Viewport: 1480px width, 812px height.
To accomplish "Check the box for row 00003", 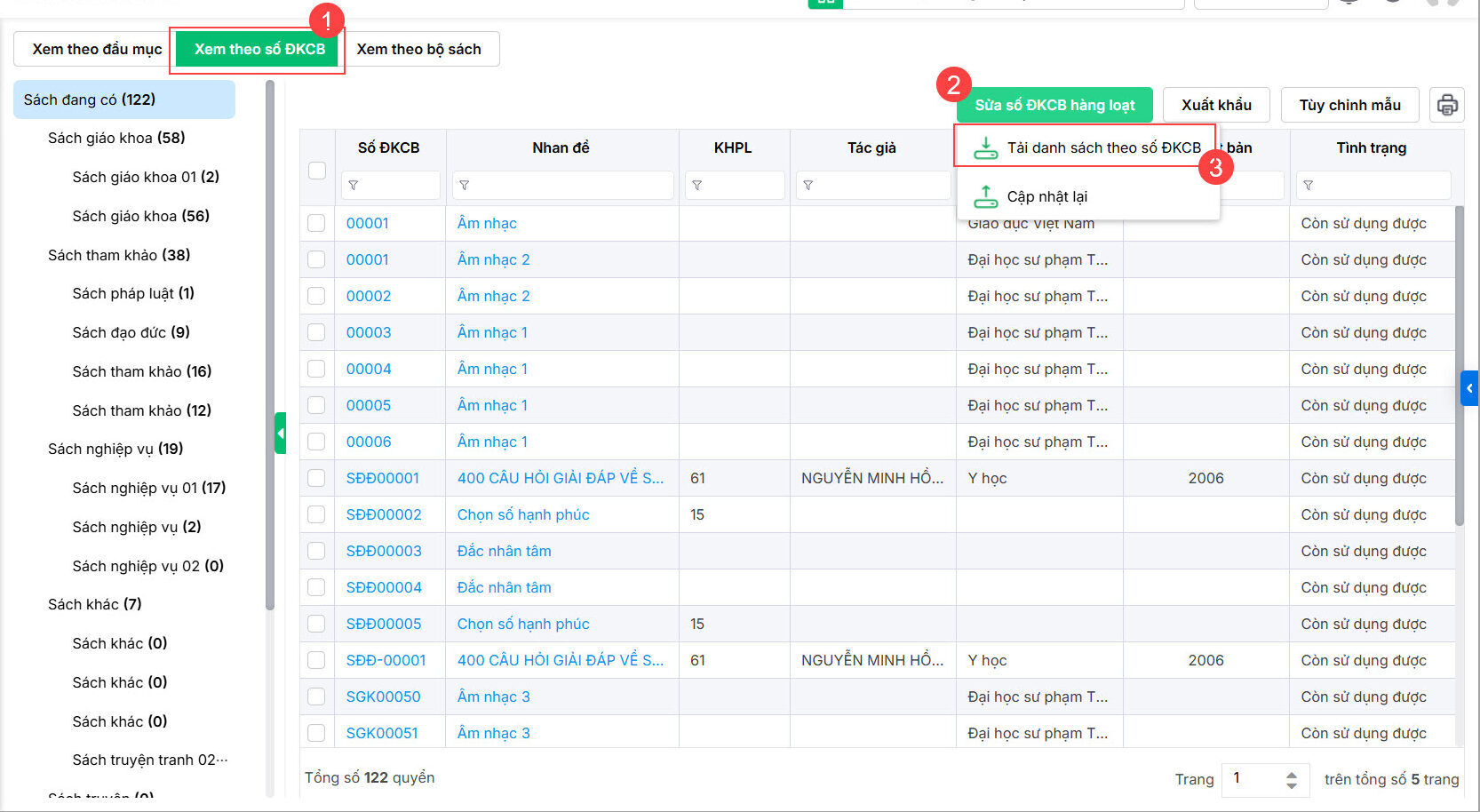I will [316, 332].
